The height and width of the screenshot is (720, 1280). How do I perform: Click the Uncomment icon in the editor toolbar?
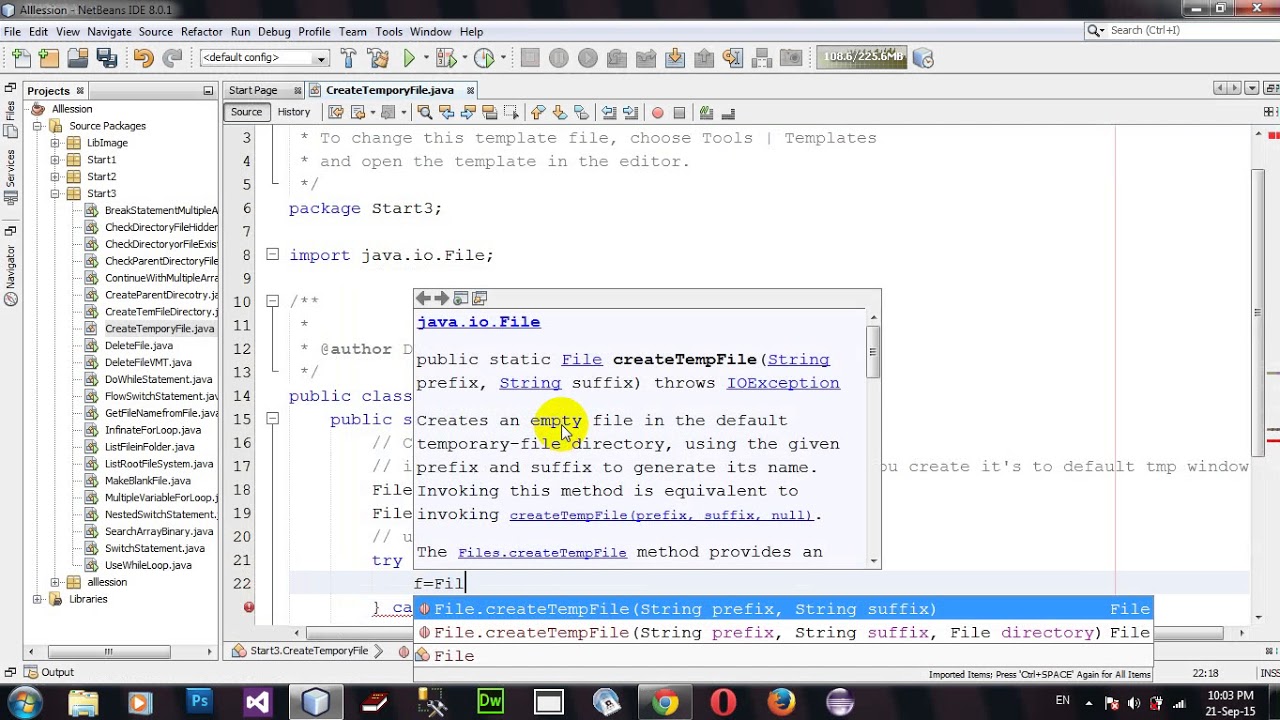tap(728, 112)
